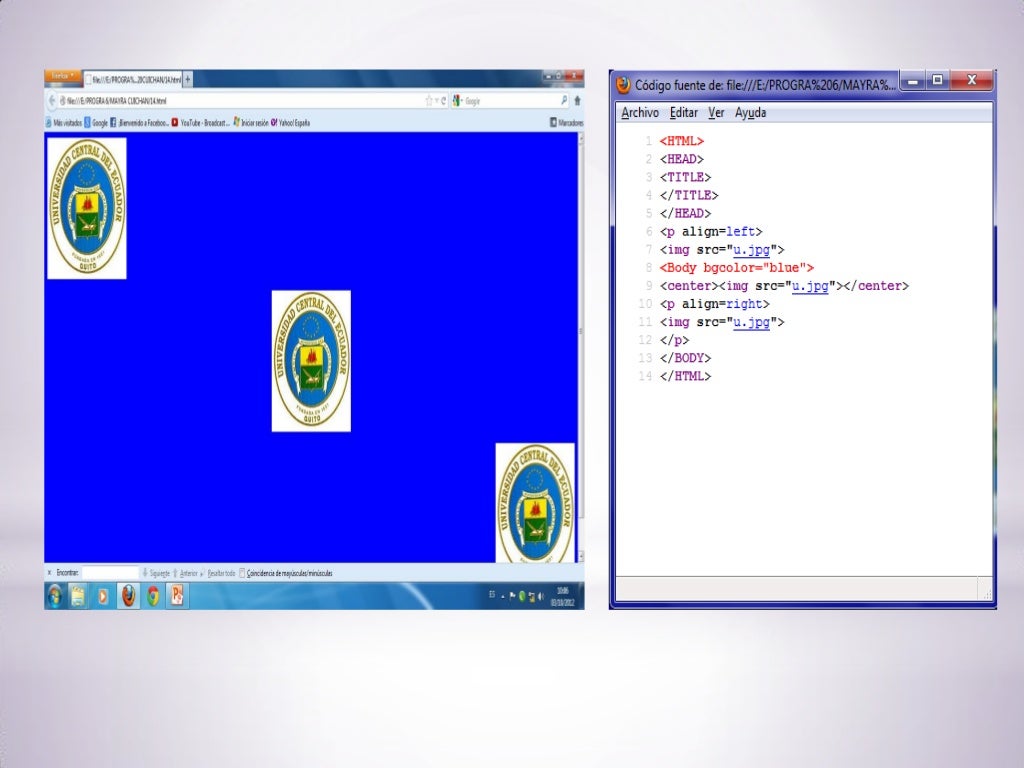The image size is (1024, 768).
Task: Open Chrome from the taskbar
Action: (x=153, y=596)
